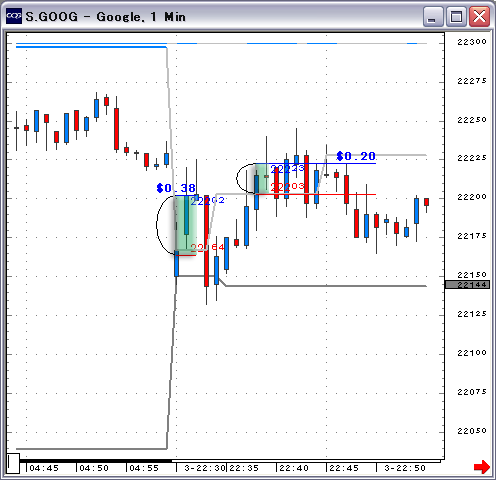This screenshot has width=496, height=480.
Task: Click the 22150 price axis label
Action: (472, 275)
